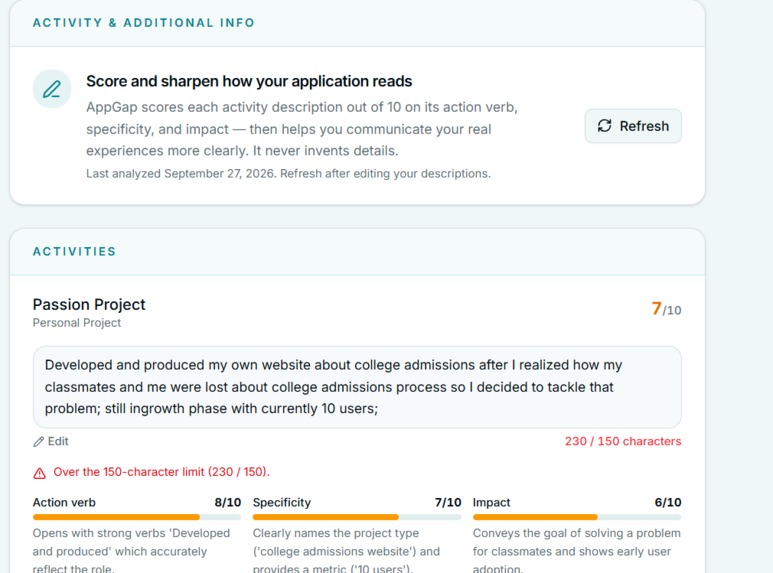Click the Opens with strong verbs explanation
773x573 pixels.
(x=132, y=551)
